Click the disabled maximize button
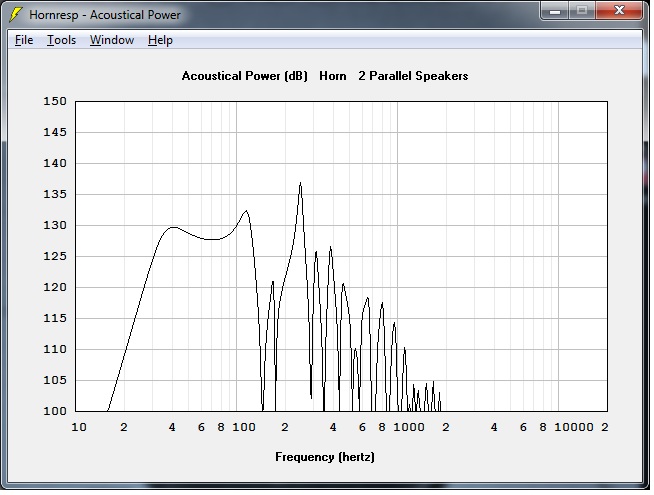Screen dimensions: 654x495 pos(582,11)
